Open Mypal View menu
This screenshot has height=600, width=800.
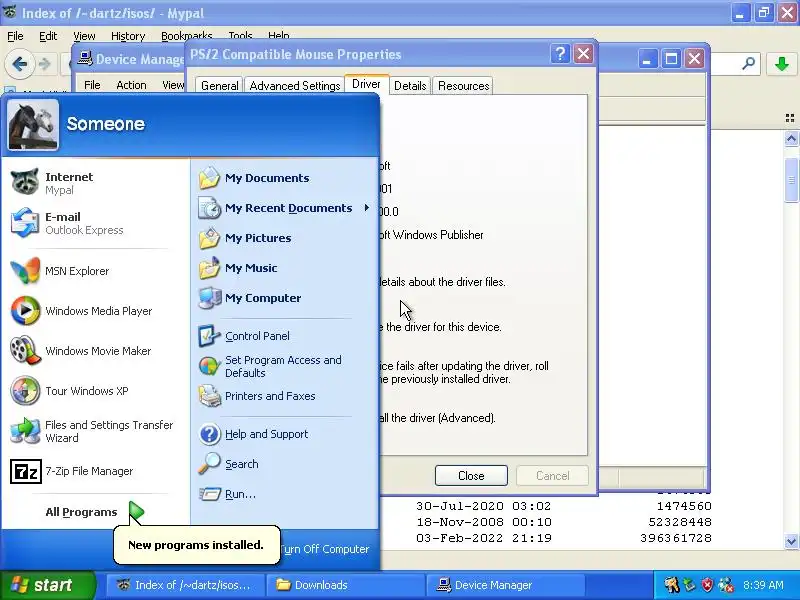[84, 36]
